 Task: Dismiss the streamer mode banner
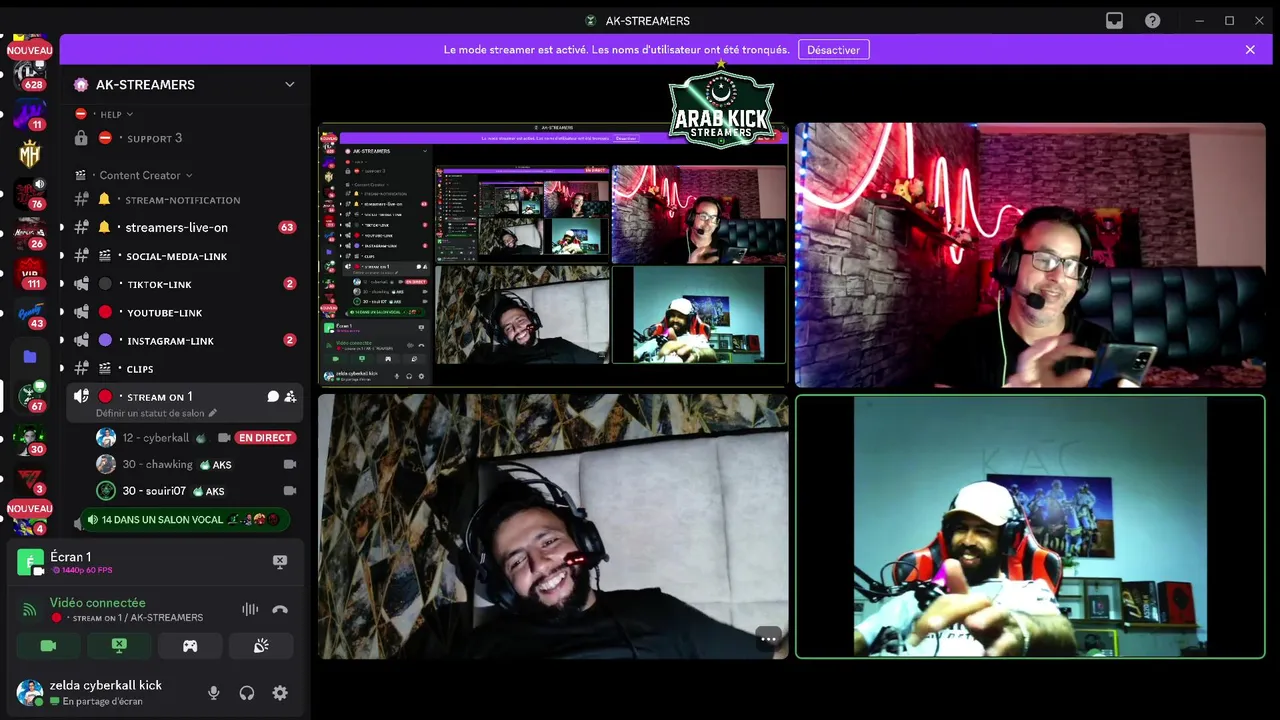(x=1250, y=49)
